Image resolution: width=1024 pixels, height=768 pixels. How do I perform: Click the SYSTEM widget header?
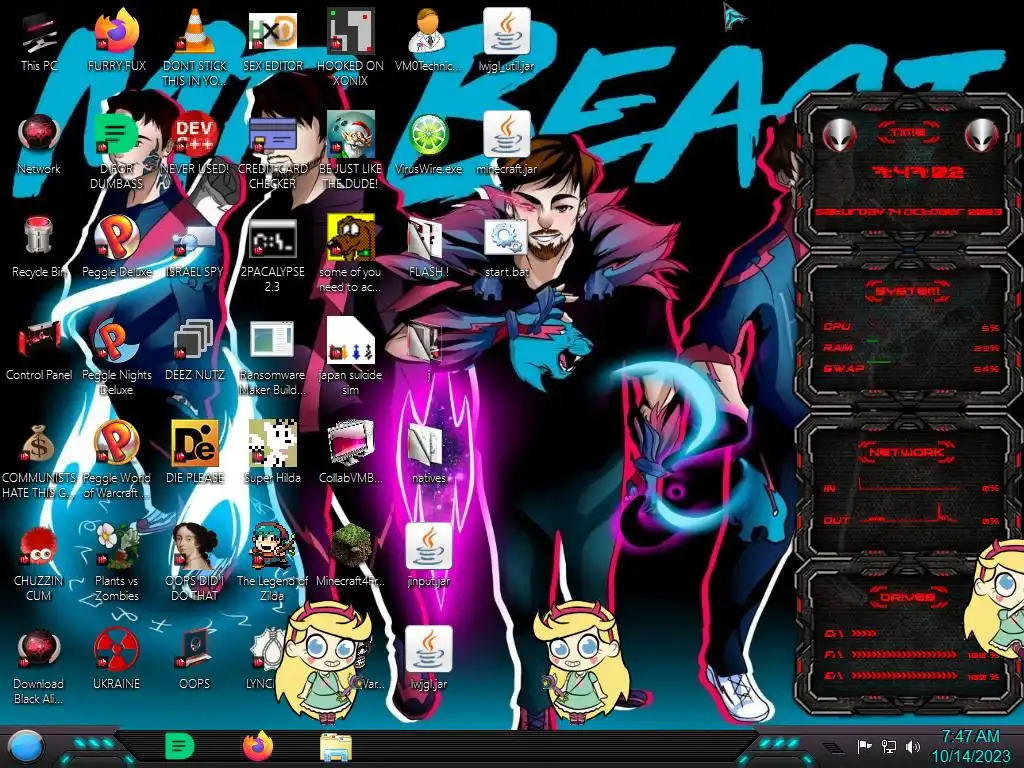[908, 291]
